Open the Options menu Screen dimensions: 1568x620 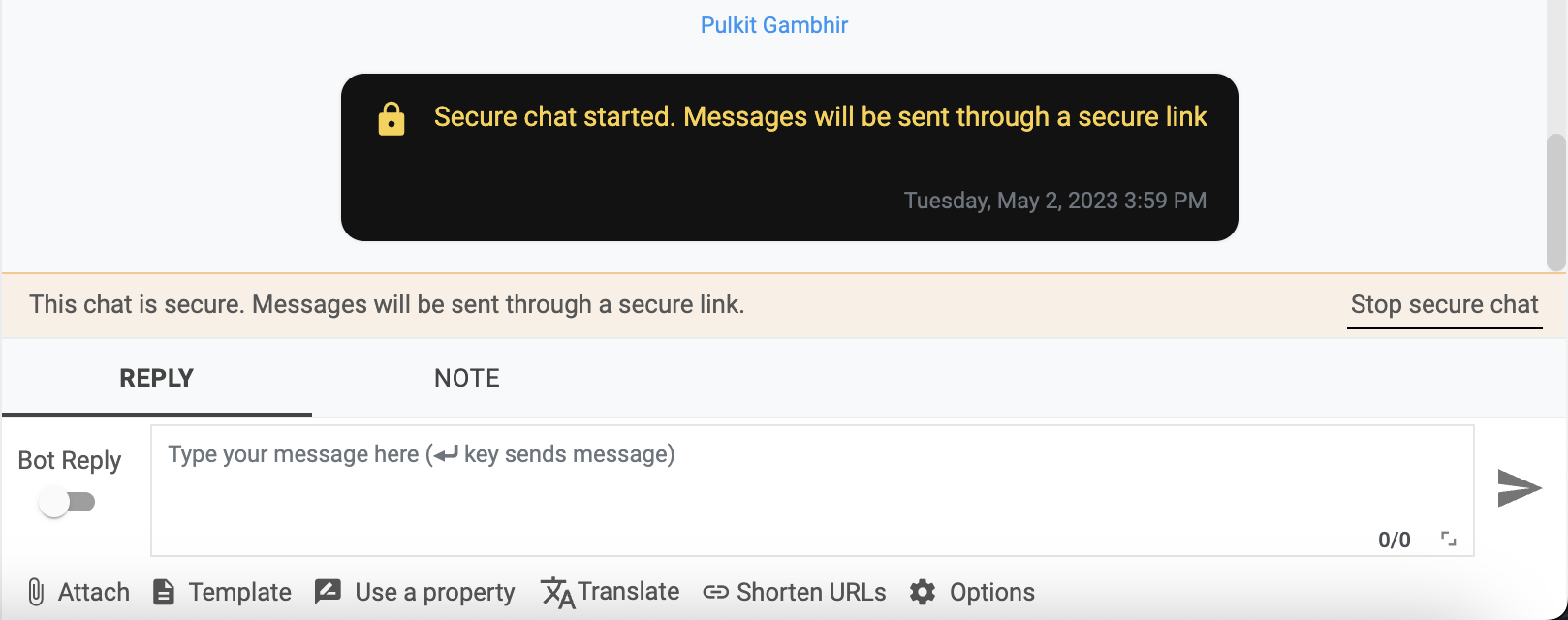991,591
